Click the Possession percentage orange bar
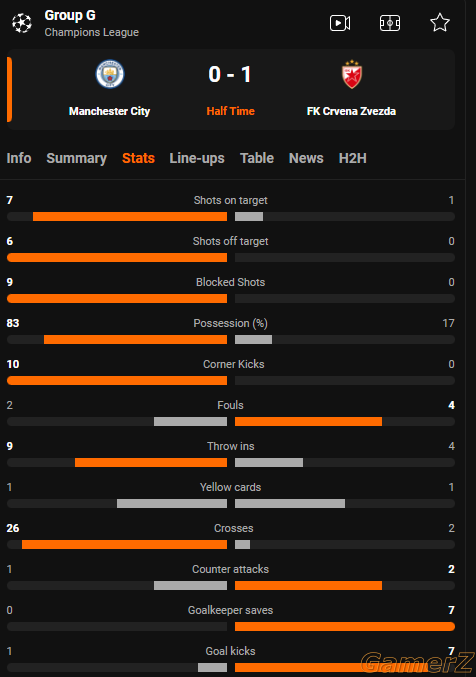 pyautogui.click(x=135, y=340)
